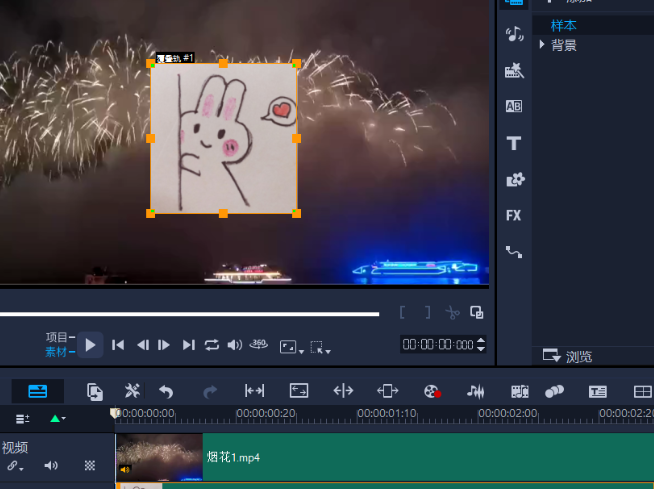Screen dimensions: 654x489
Task: Open the motion path library icon
Action: coord(514,252)
